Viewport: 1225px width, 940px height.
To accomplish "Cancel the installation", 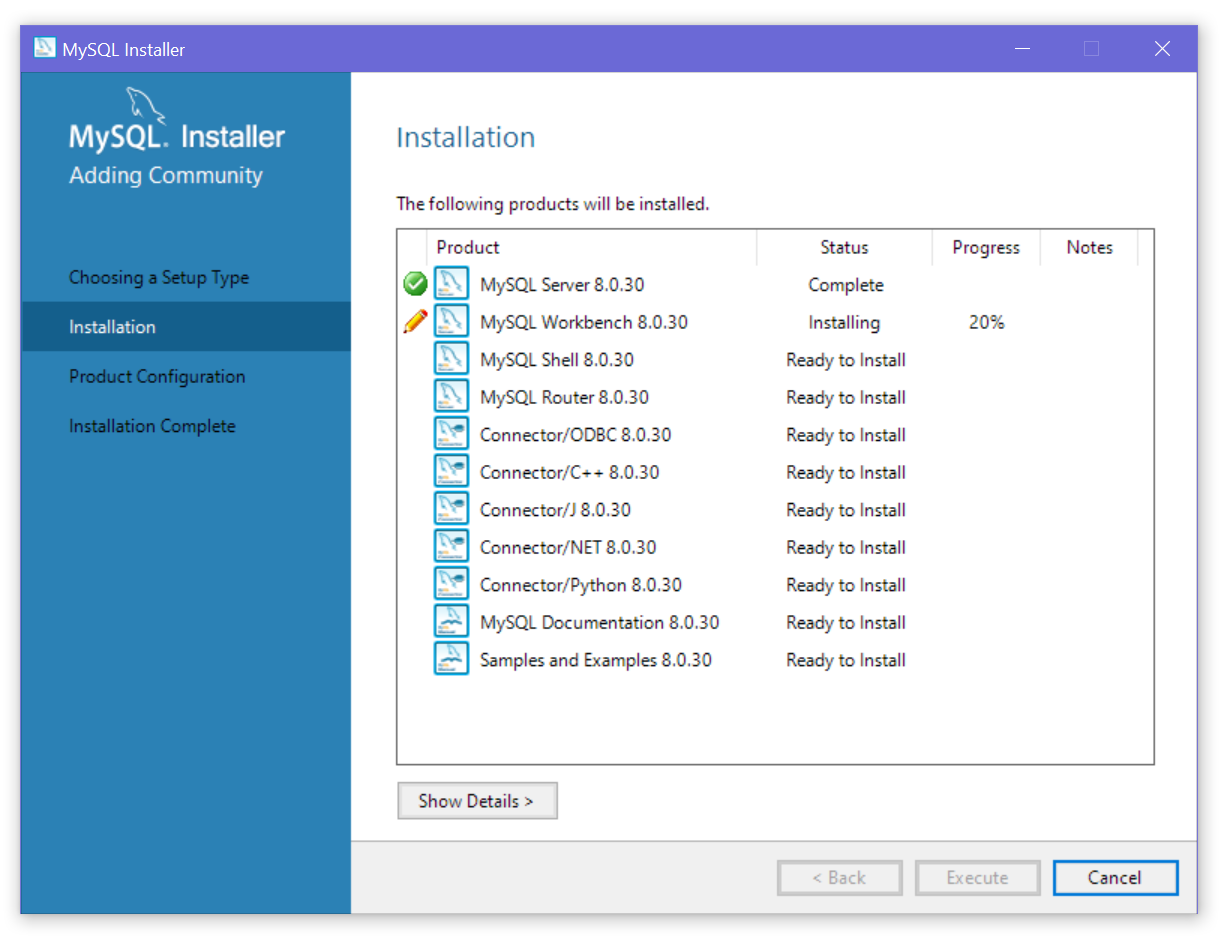I will pos(1115,878).
